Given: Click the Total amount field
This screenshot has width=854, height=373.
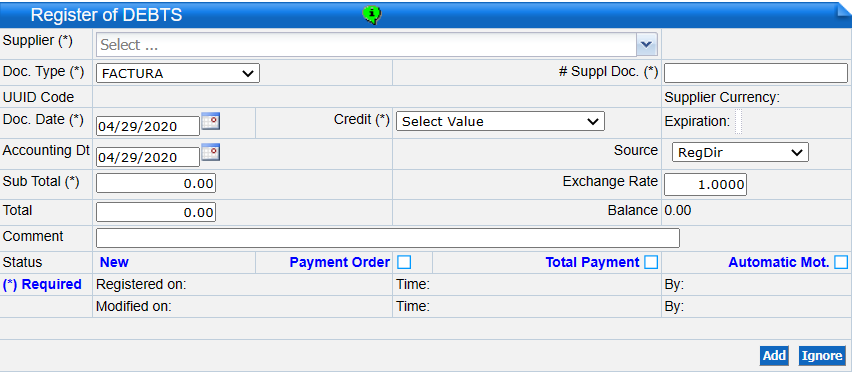Looking at the screenshot, I should [x=156, y=212].
